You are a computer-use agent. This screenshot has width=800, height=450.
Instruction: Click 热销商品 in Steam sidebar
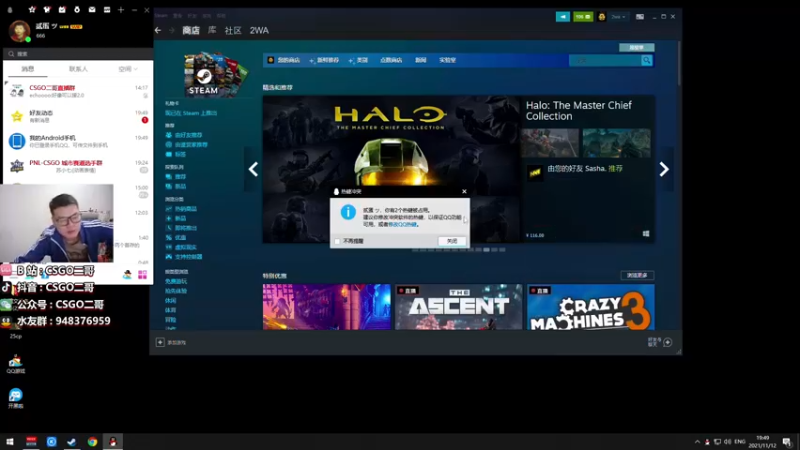[186, 209]
